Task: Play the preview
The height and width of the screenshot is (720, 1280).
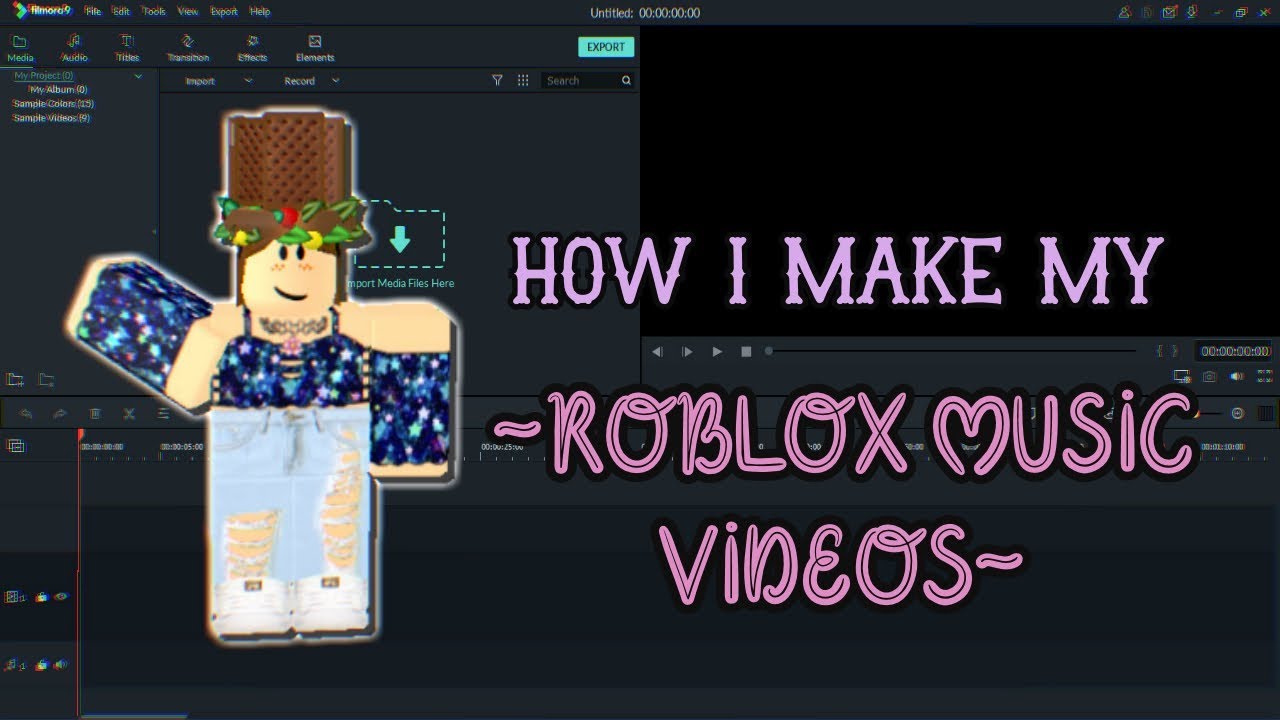Action: point(717,352)
